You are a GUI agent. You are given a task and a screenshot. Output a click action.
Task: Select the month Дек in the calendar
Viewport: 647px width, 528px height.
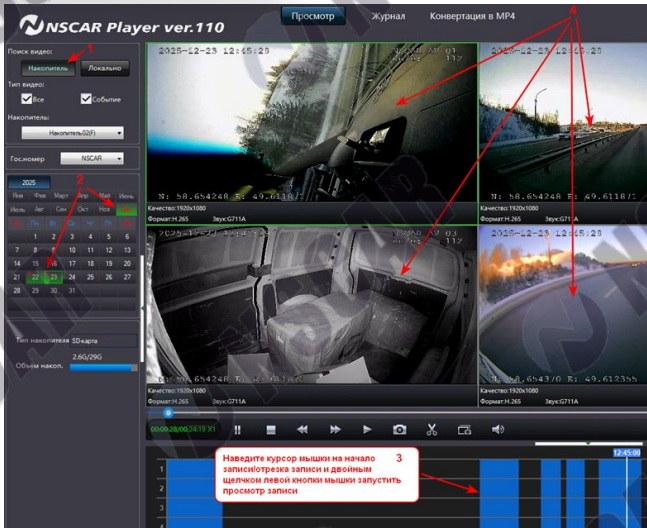(126, 210)
